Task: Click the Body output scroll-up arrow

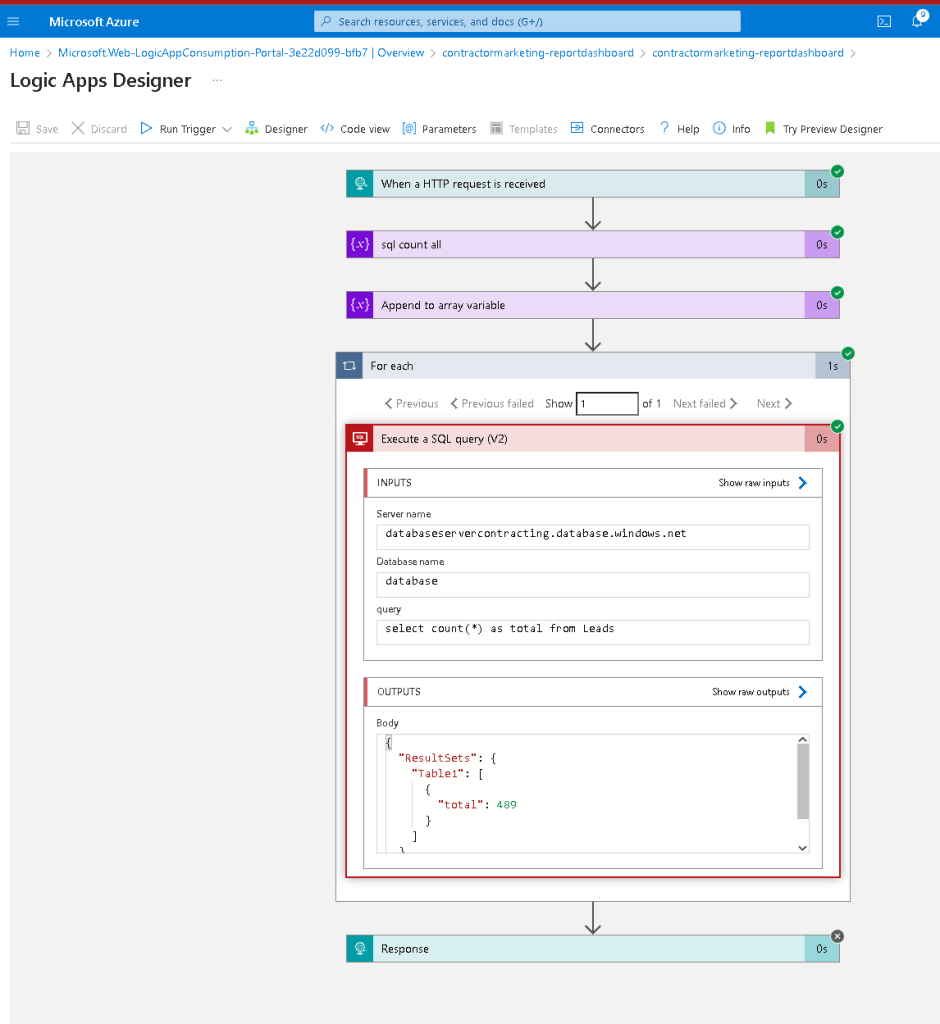Action: click(803, 739)
